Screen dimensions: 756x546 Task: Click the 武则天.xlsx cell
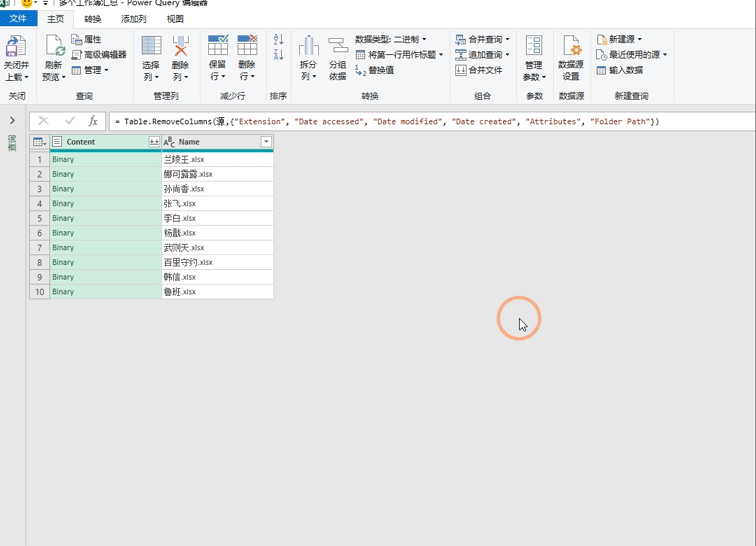[217, 247]
